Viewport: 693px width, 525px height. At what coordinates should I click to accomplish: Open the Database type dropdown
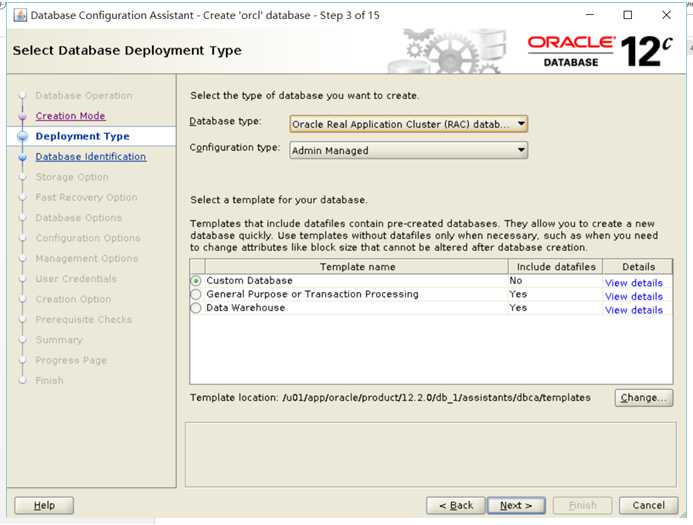click(408, 124)
